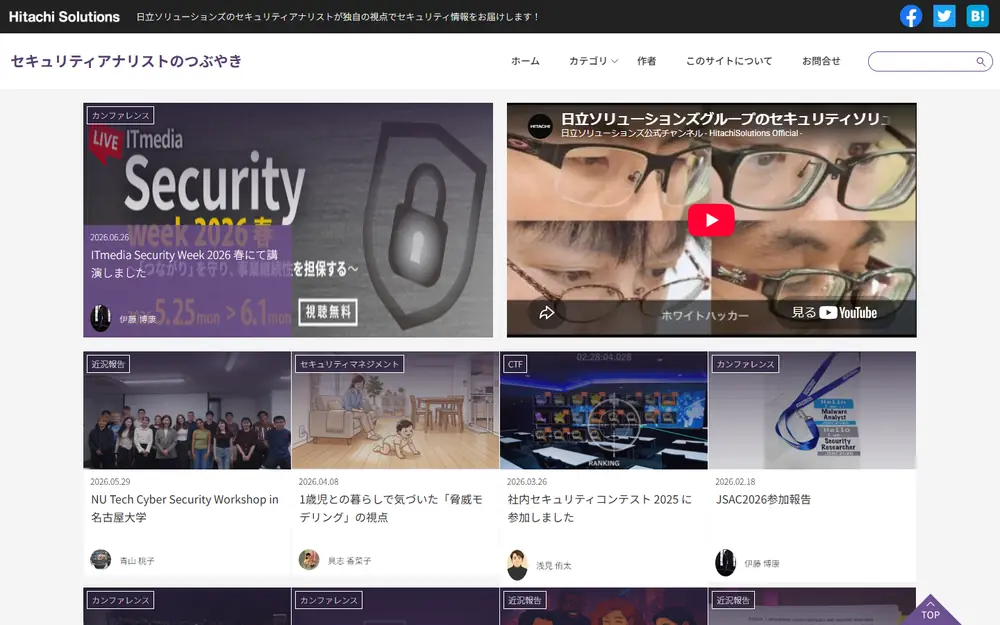
Task: Click the CTF ranking room thumbnail
Action: 603,410
